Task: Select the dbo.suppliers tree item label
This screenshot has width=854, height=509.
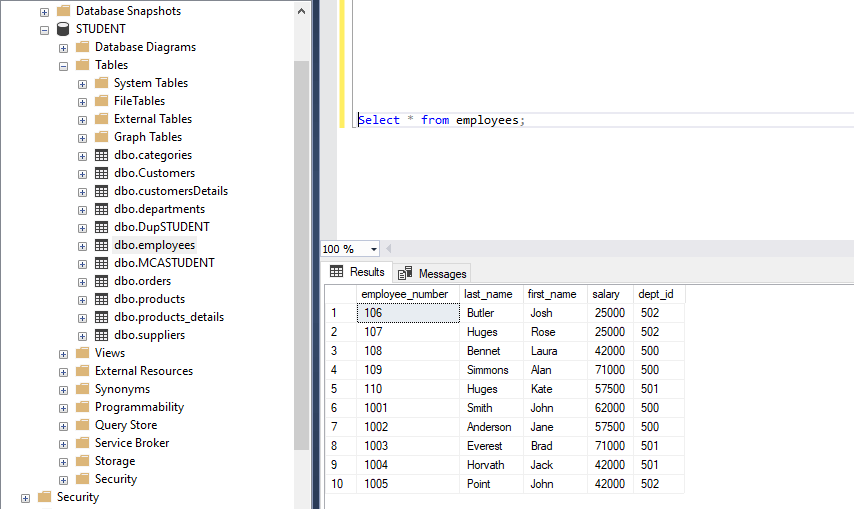Action: pyautogui.click(x=149, y=335)
